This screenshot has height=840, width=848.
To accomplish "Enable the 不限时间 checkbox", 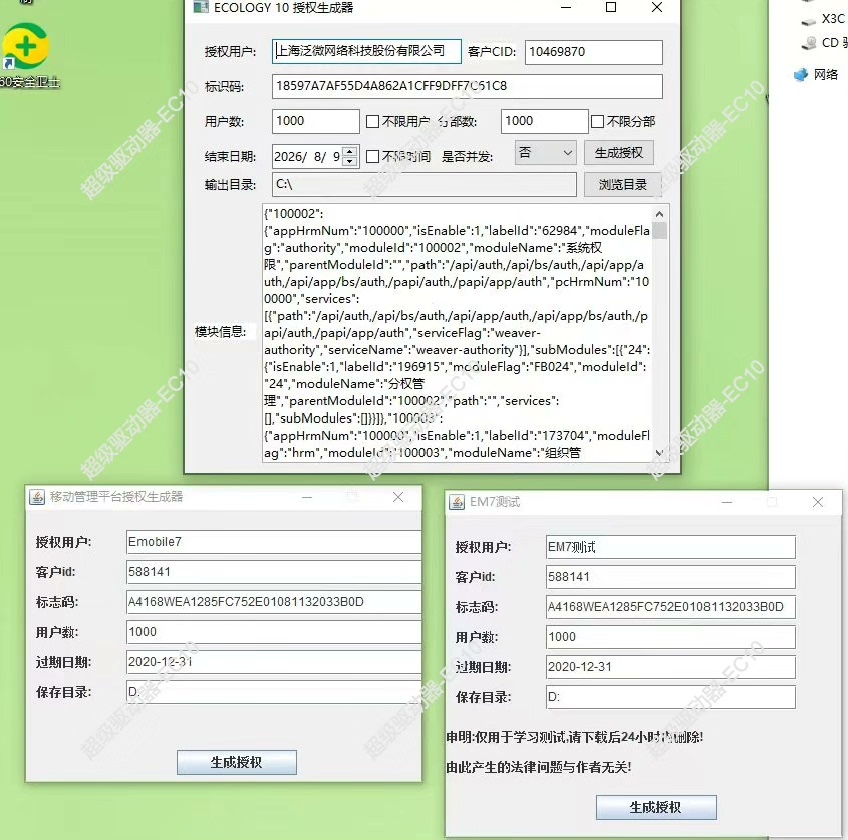I will (372, 156).
